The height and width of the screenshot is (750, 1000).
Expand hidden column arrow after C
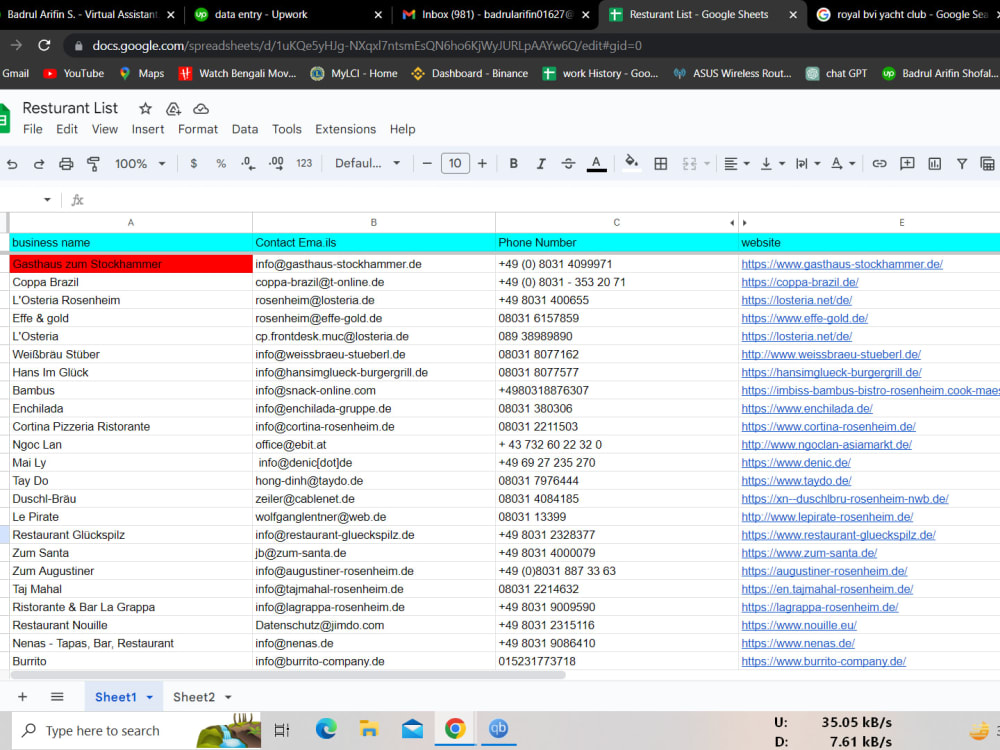[x=744, y=223]
